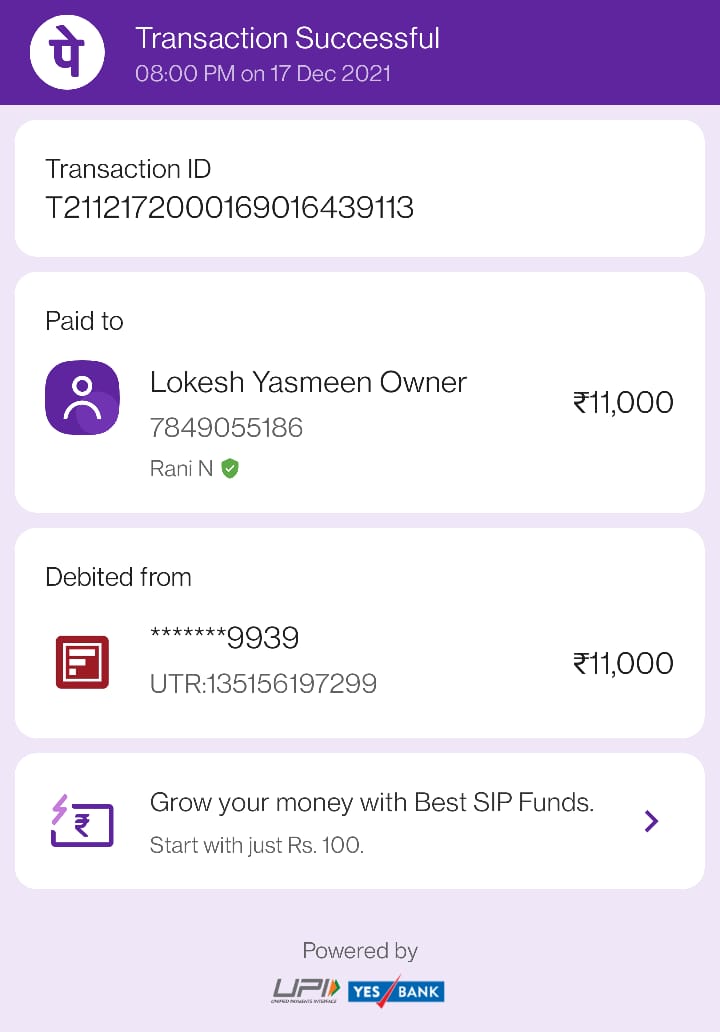Click the UPI logo
The height and width of the screenshot is (1032, 720).
[x=307, y=991]
